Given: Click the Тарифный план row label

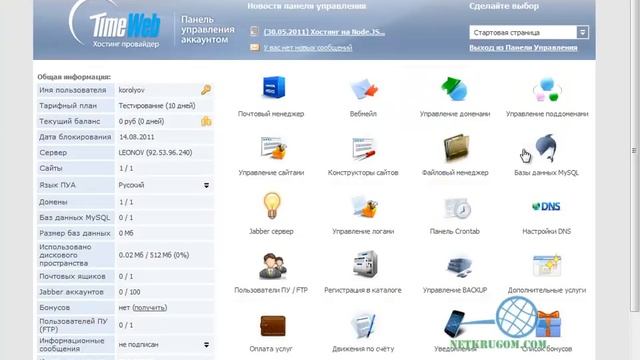Looking at the screenshot, I should [68, 106].
